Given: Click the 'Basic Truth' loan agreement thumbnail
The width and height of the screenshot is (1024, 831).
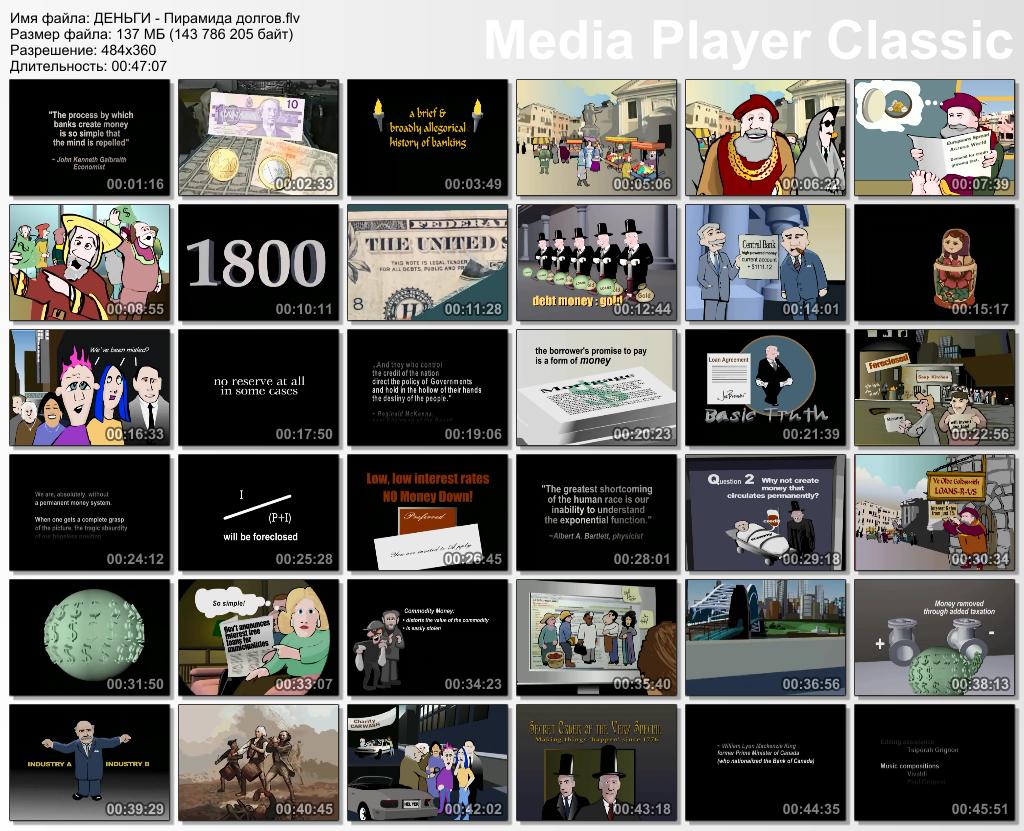Looking at the screenshot, I should pyautogui.click(x=766, y=387).
